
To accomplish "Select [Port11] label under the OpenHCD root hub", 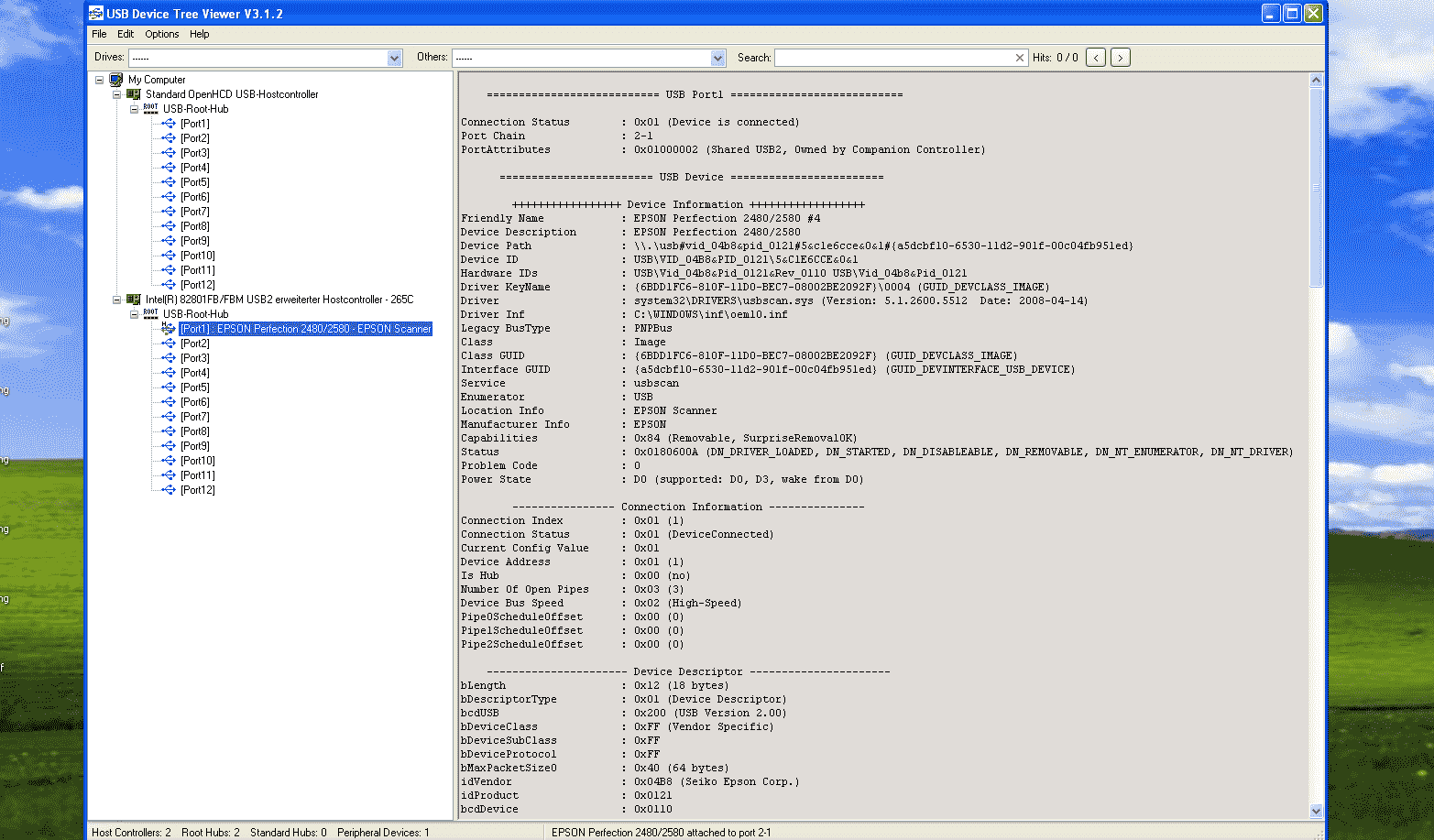I will point(198,270).
